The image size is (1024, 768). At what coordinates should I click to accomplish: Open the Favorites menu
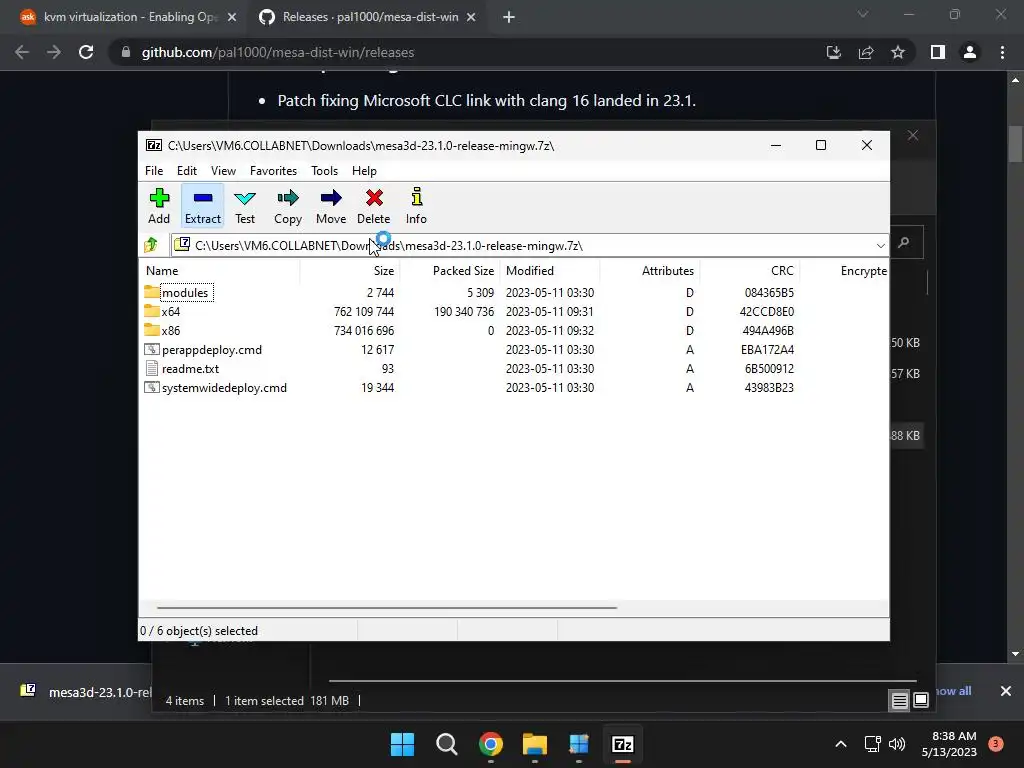(273, 170)
